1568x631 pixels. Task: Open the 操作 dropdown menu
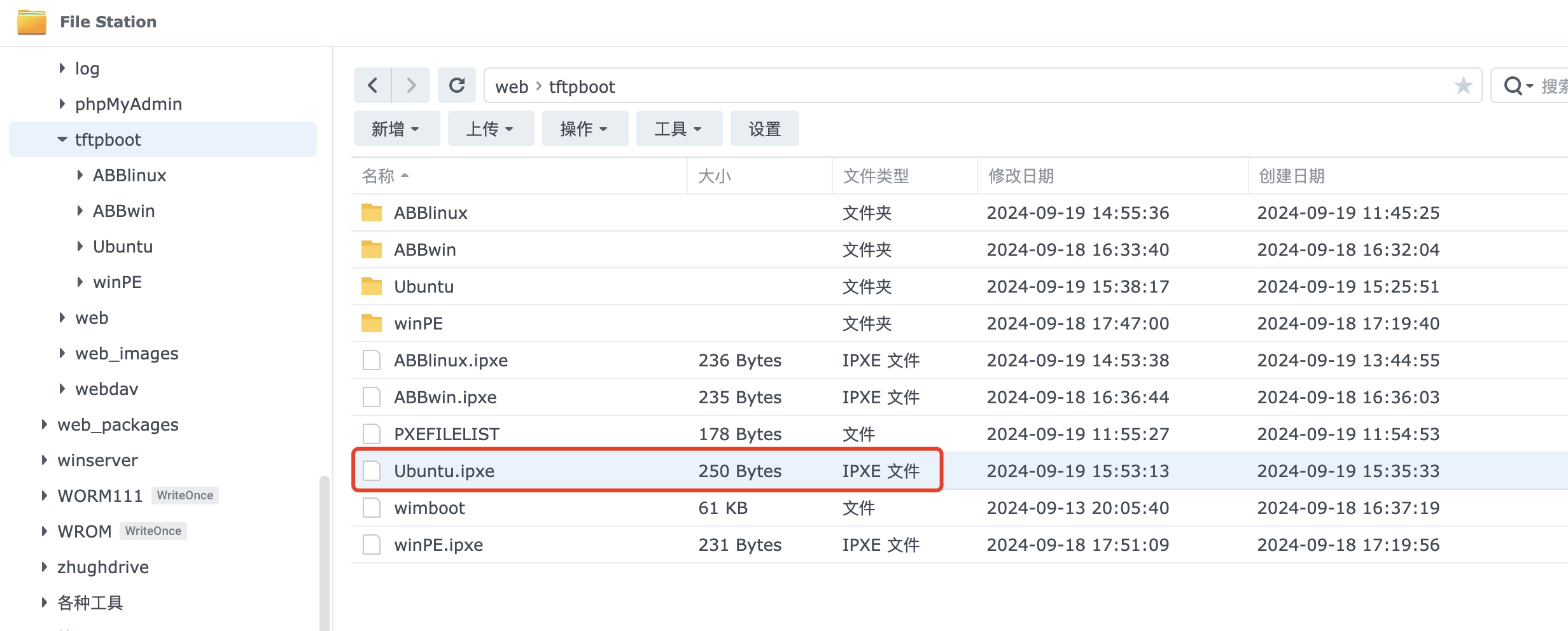[x=585, y=128]
